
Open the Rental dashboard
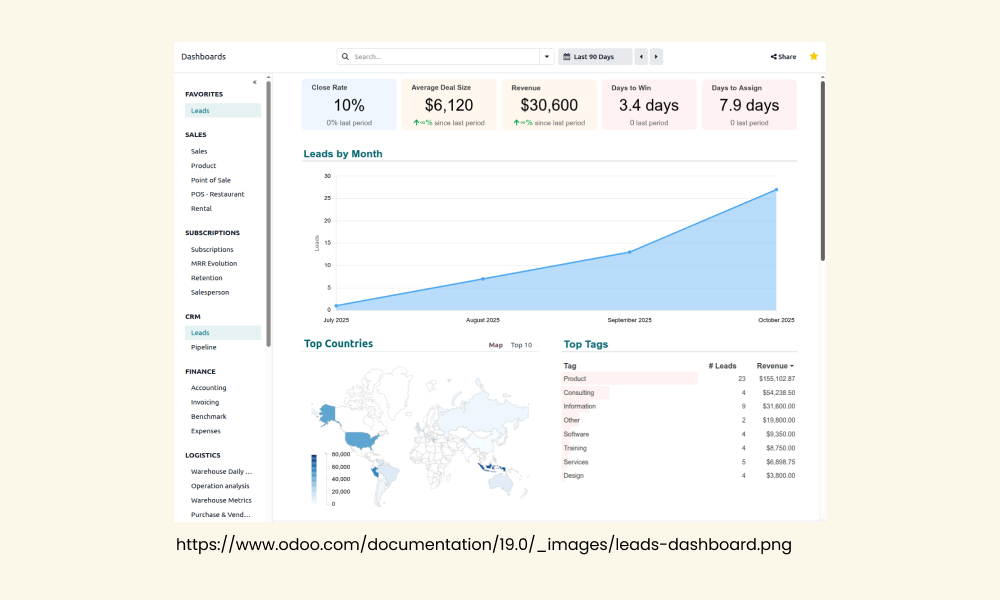(201, 209)
